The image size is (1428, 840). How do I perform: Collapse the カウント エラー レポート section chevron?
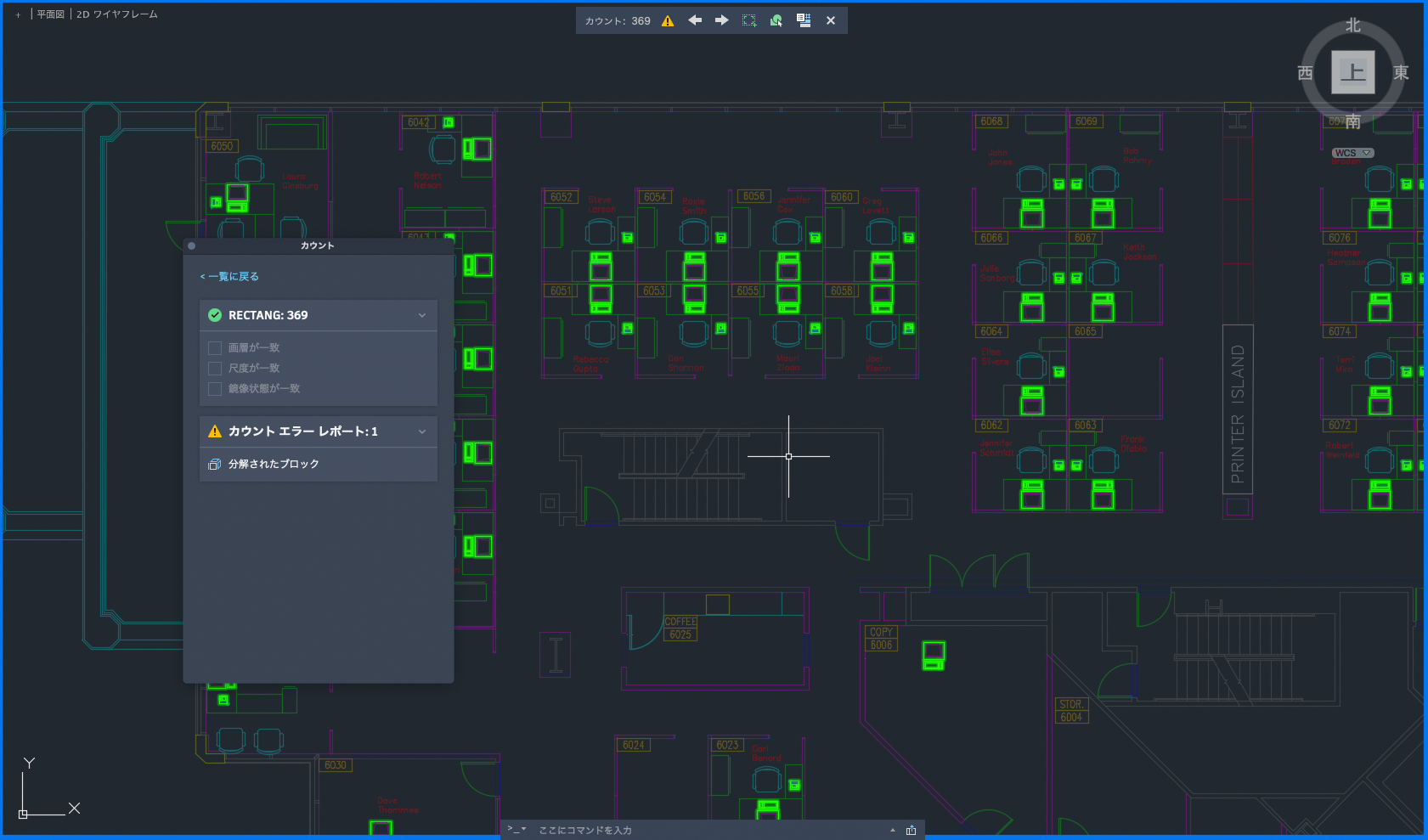tap(422, 431)
